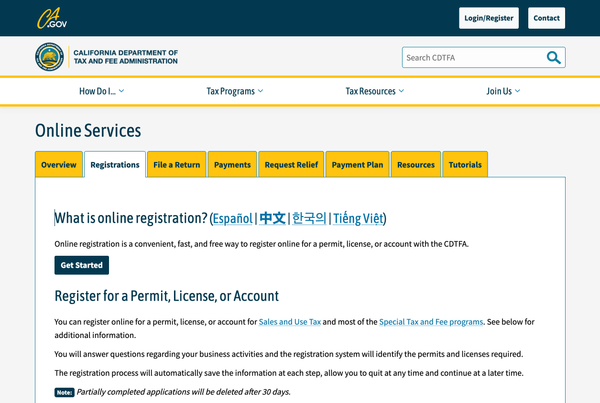This screenshot has width=600, height=403.
Task: Click the search magnifying glass icon
Action: click(x=553, y=58)
